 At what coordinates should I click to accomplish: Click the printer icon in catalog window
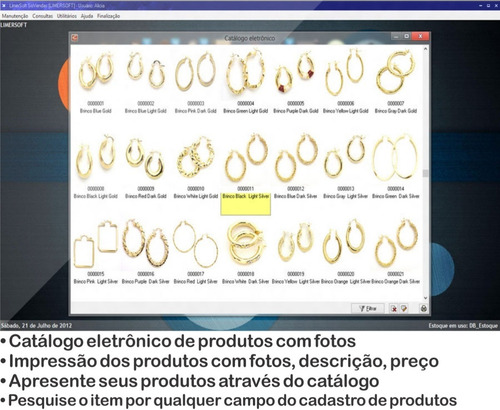(x=424, y=308)
